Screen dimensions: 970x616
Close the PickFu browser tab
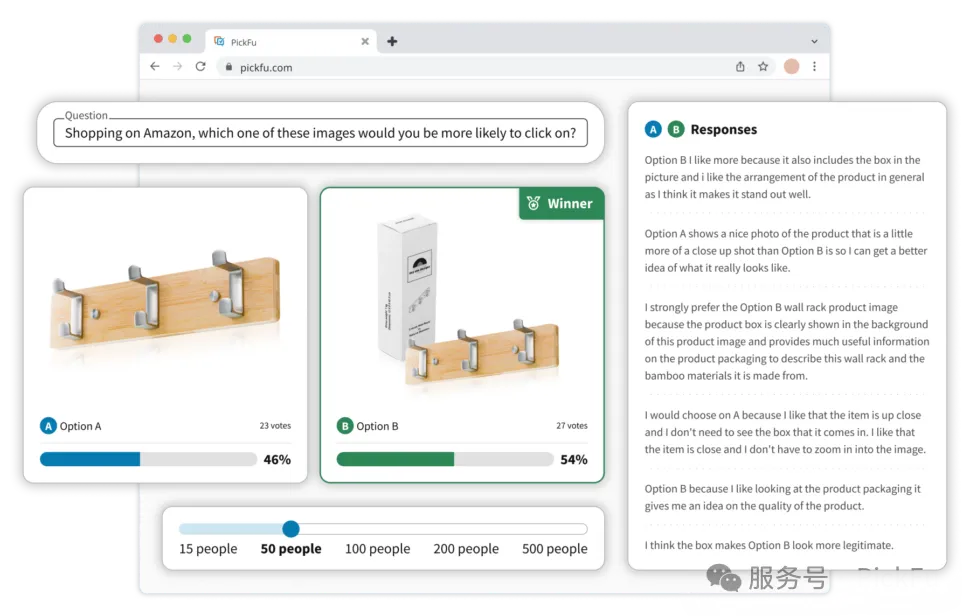click(365, 41)
